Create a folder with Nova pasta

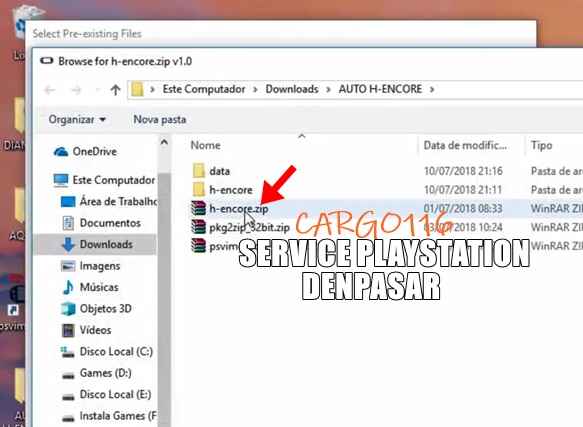click(160, 119)
